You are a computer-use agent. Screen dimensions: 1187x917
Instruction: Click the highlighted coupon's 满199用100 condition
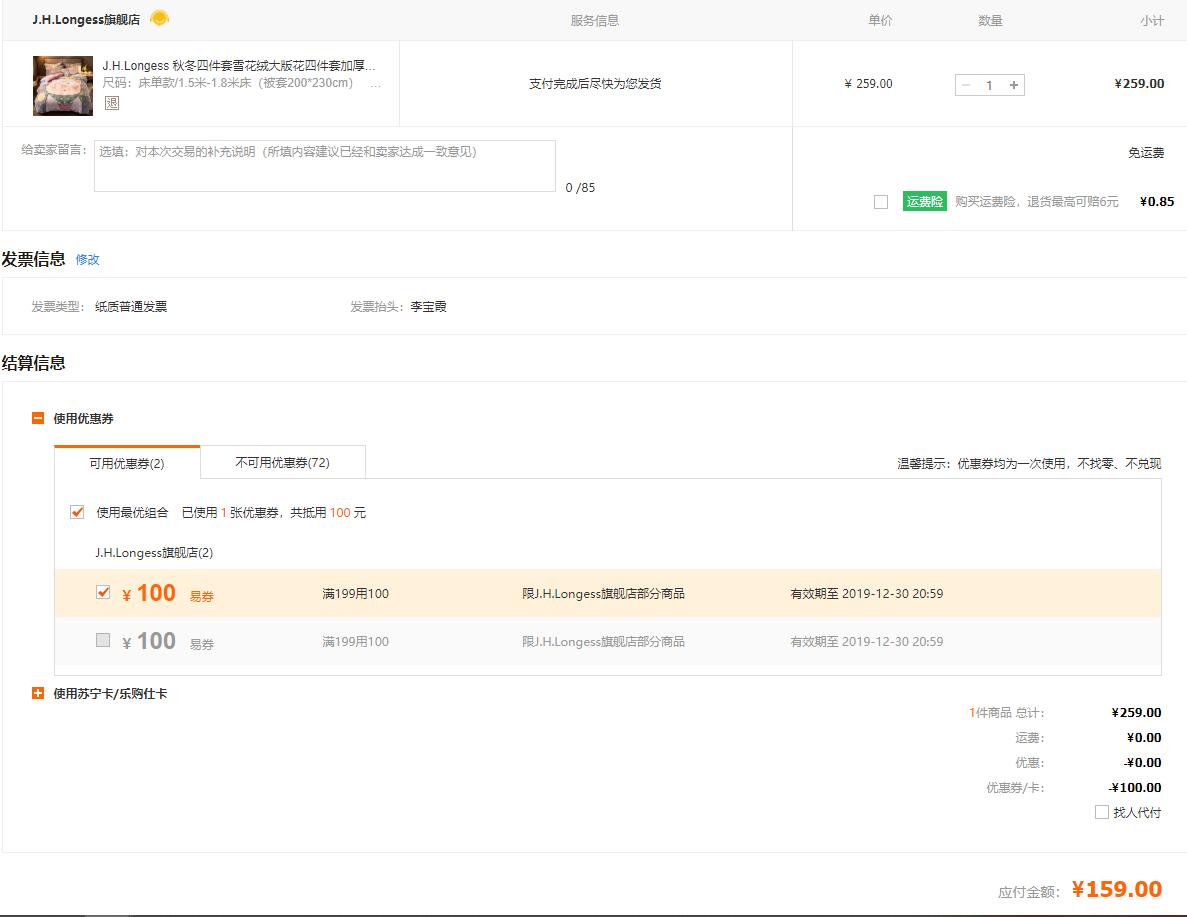356,594
